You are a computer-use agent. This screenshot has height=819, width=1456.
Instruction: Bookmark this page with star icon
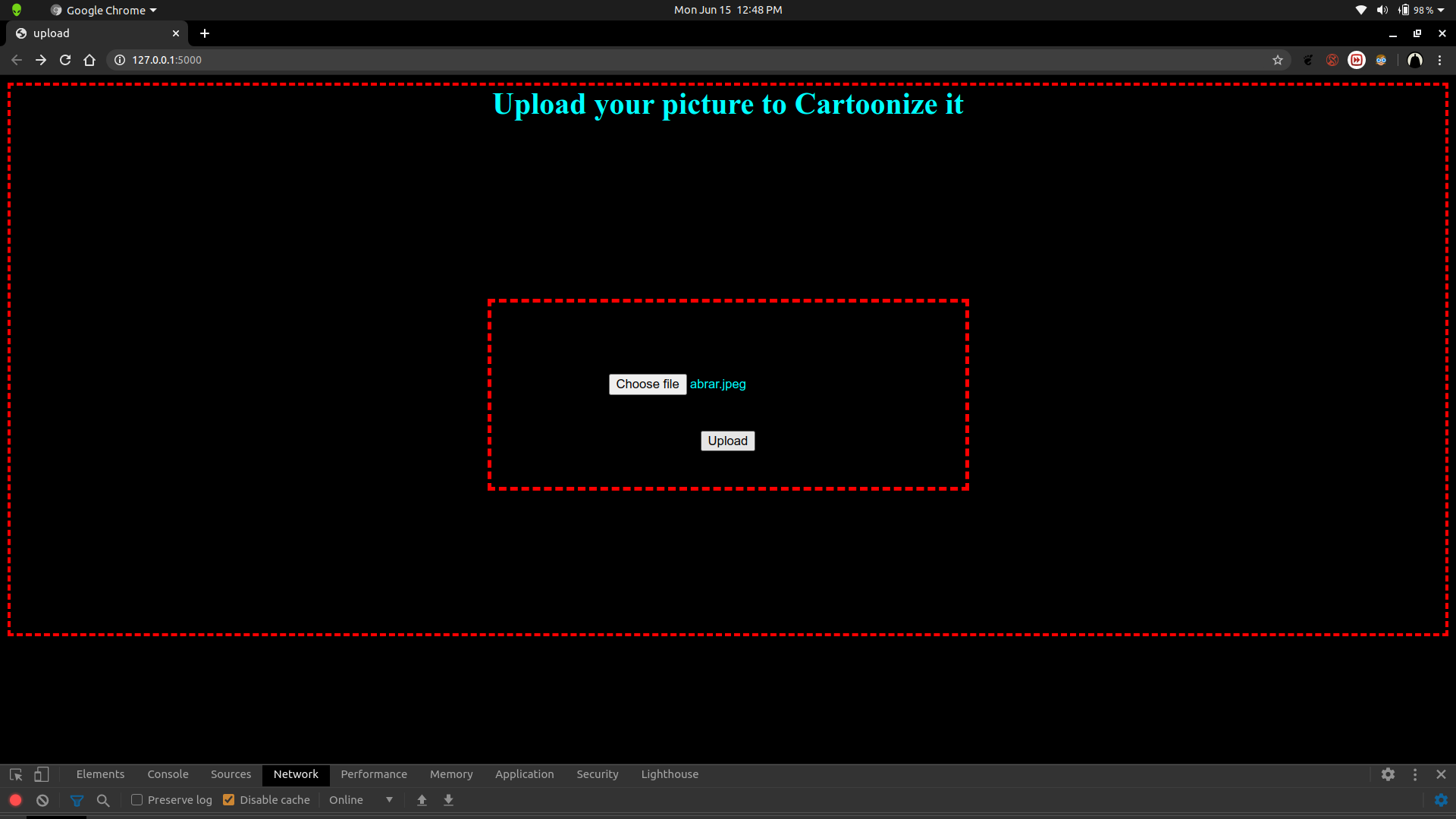(1278, 60)
